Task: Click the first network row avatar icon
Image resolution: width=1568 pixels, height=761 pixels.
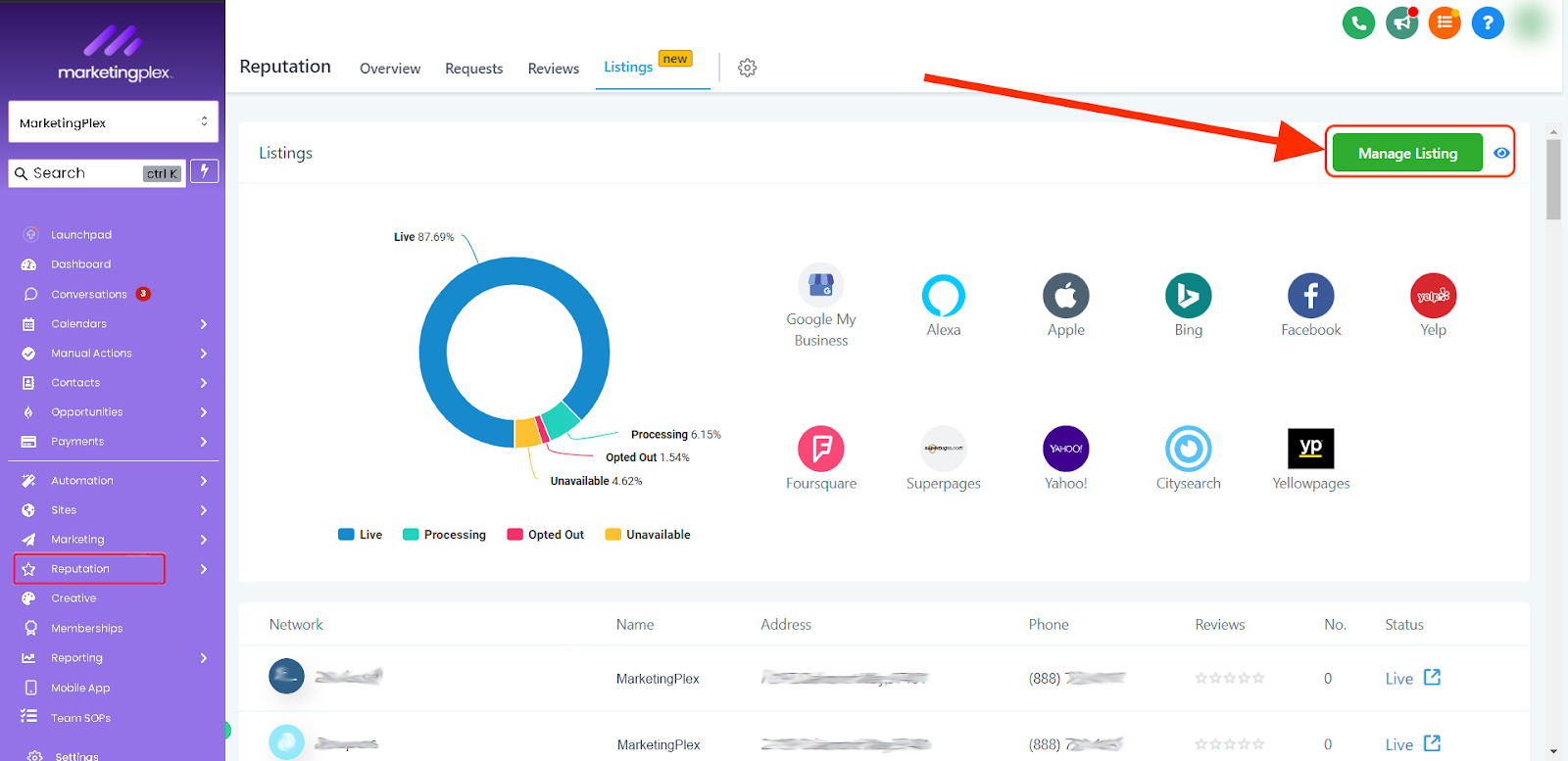Action: pyautogui.click(x=286, y=676)
